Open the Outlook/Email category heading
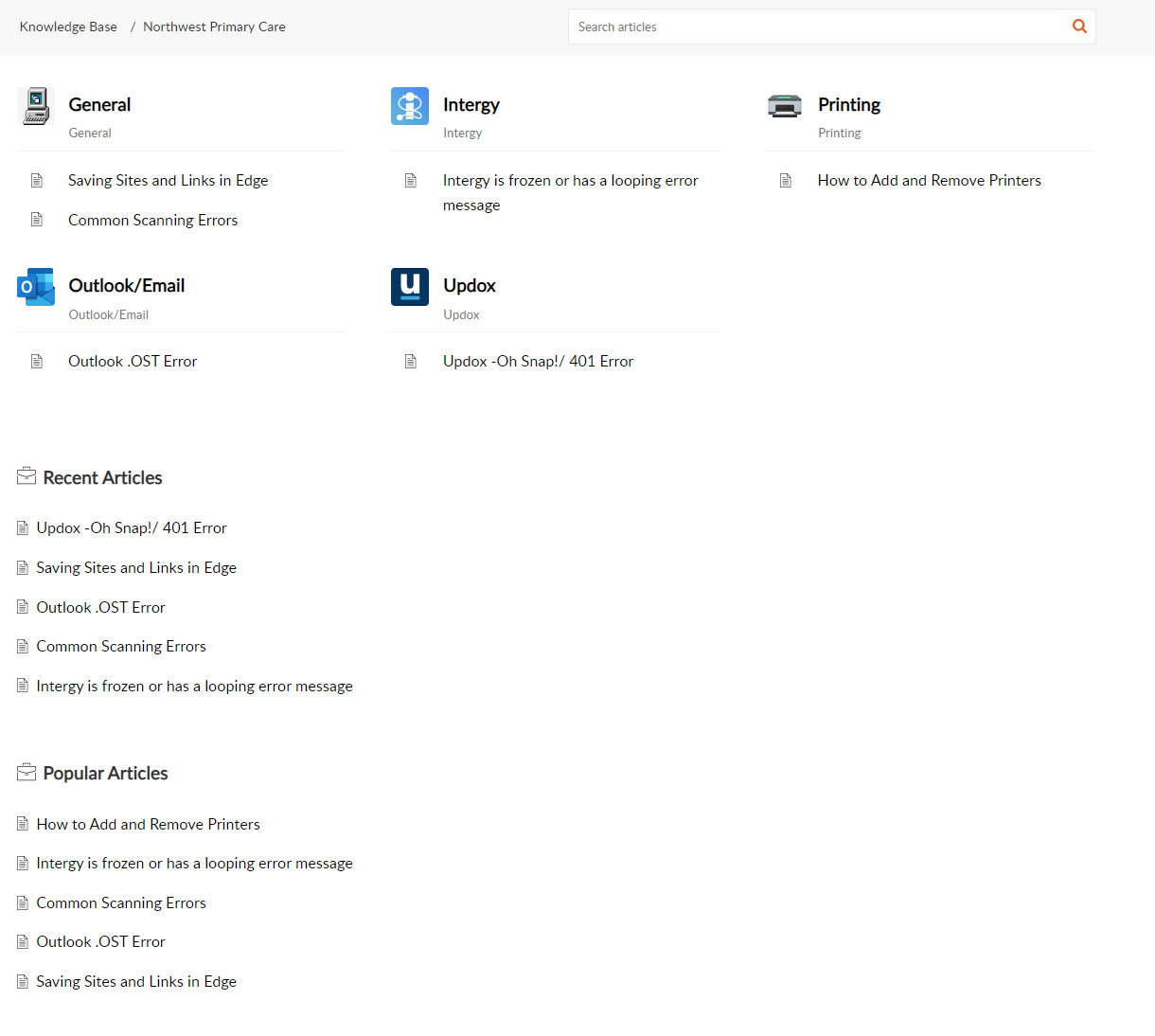 (x=127, y=285)
